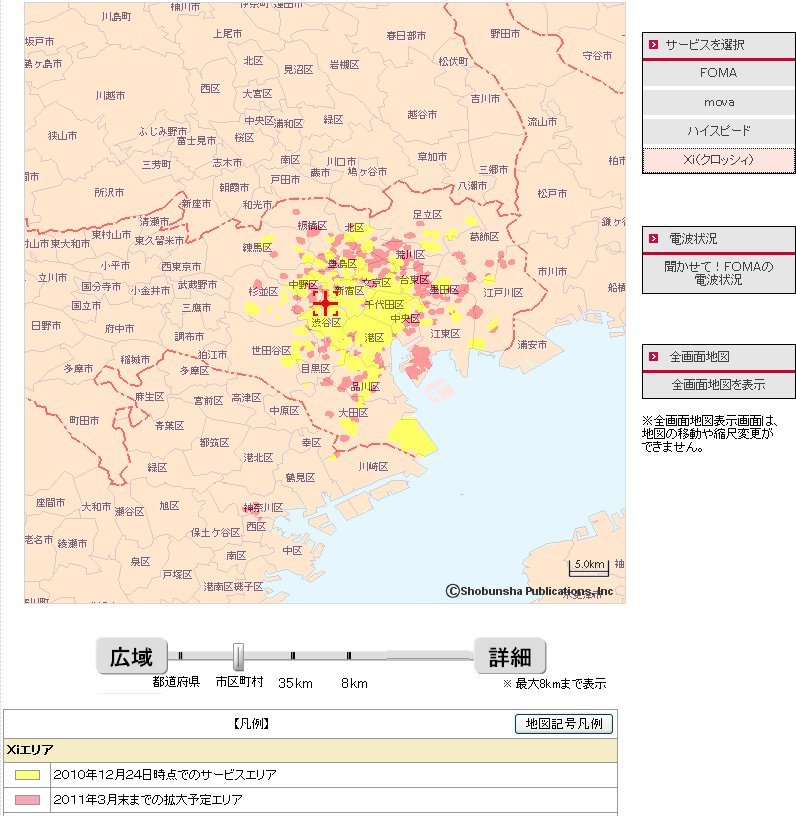Click the red crosshair marker on map

[326, 304]
